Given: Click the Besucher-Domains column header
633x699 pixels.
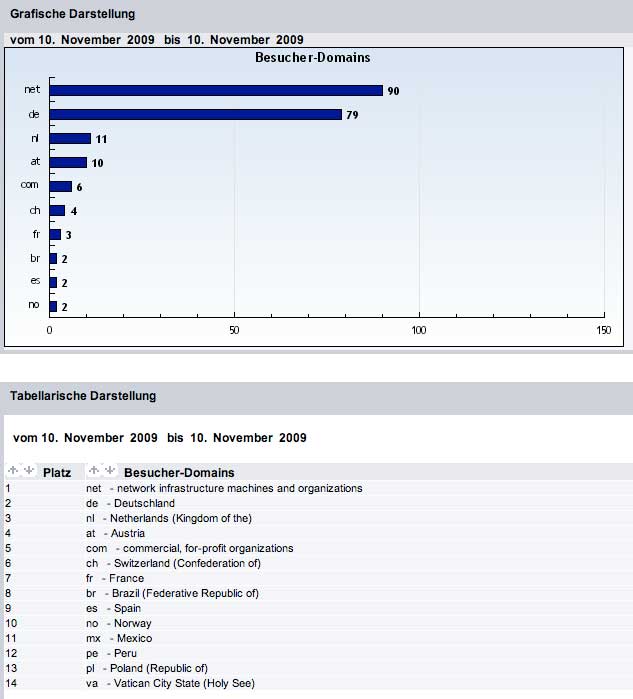Looking at the screenshot, I should point(179,472).
